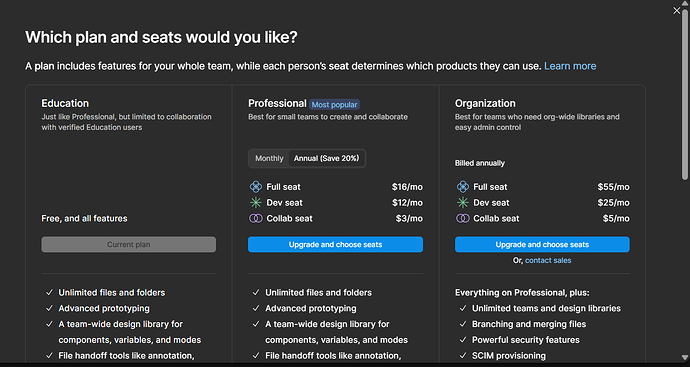
Task: Click the $25/mo Dev seat price
Action: click(x=613, y=203)
